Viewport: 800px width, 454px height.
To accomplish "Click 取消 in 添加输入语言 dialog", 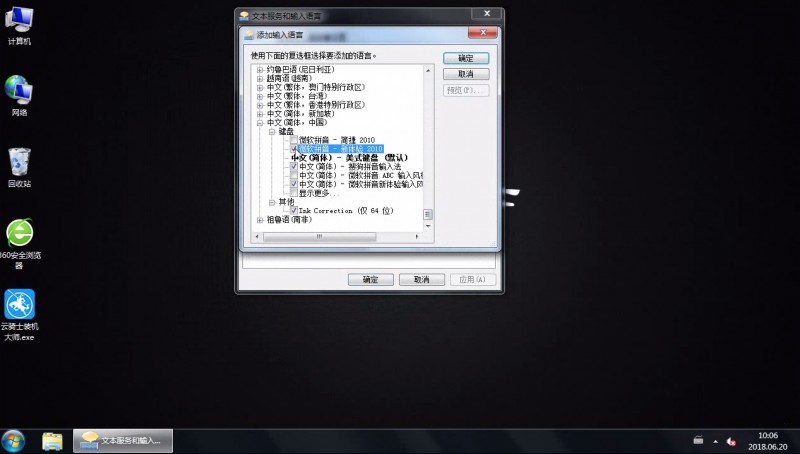I will coord(466,74).
